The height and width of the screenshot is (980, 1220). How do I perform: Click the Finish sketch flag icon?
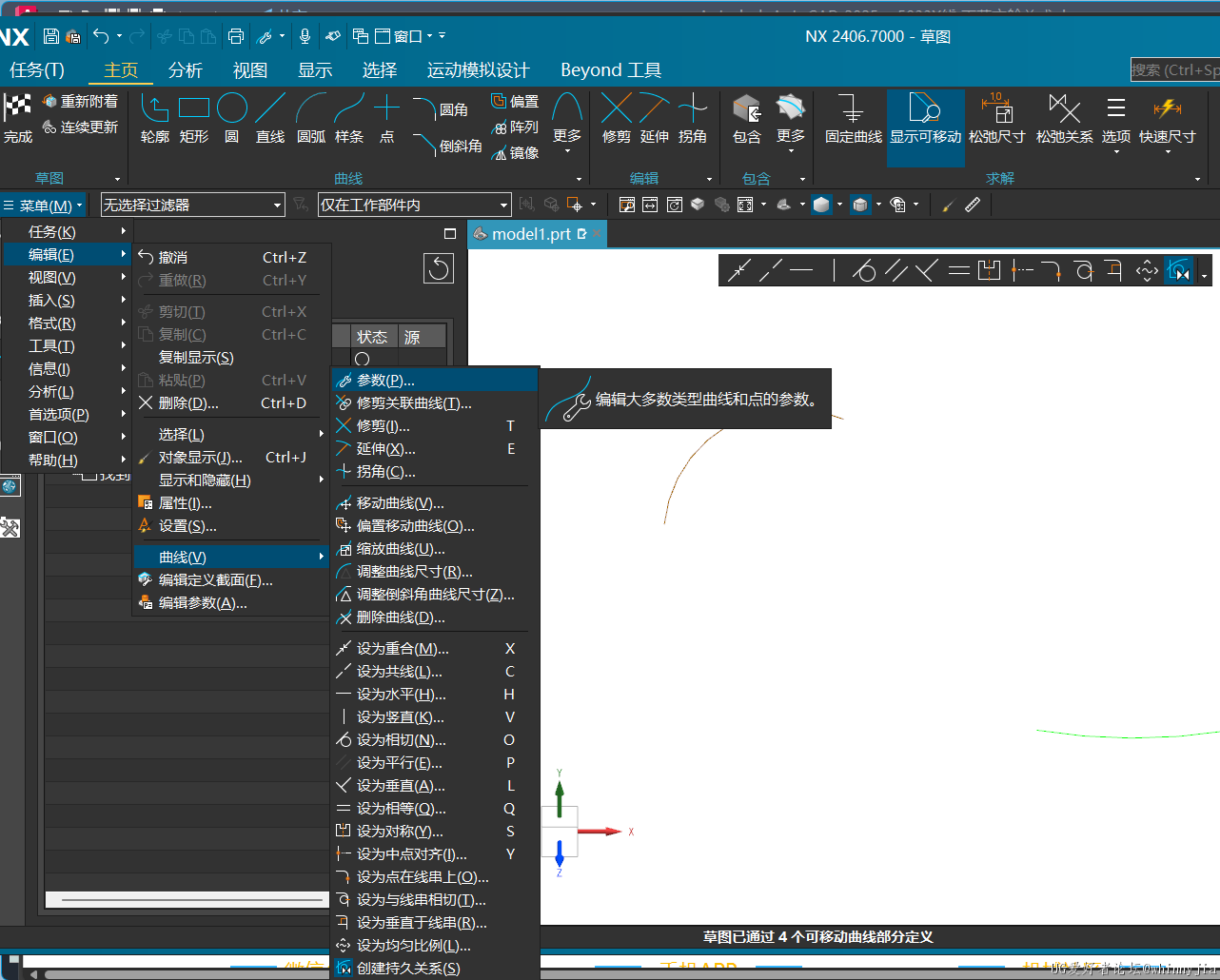(17, 118)
